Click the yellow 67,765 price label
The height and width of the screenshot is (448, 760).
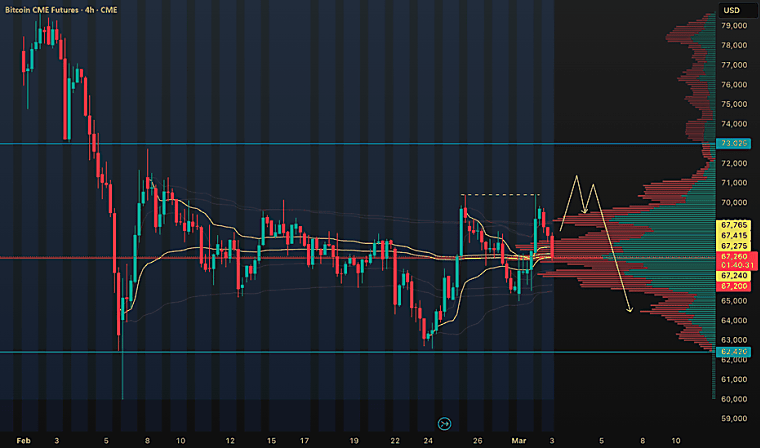pyautogui.click(x=733, y=225)
